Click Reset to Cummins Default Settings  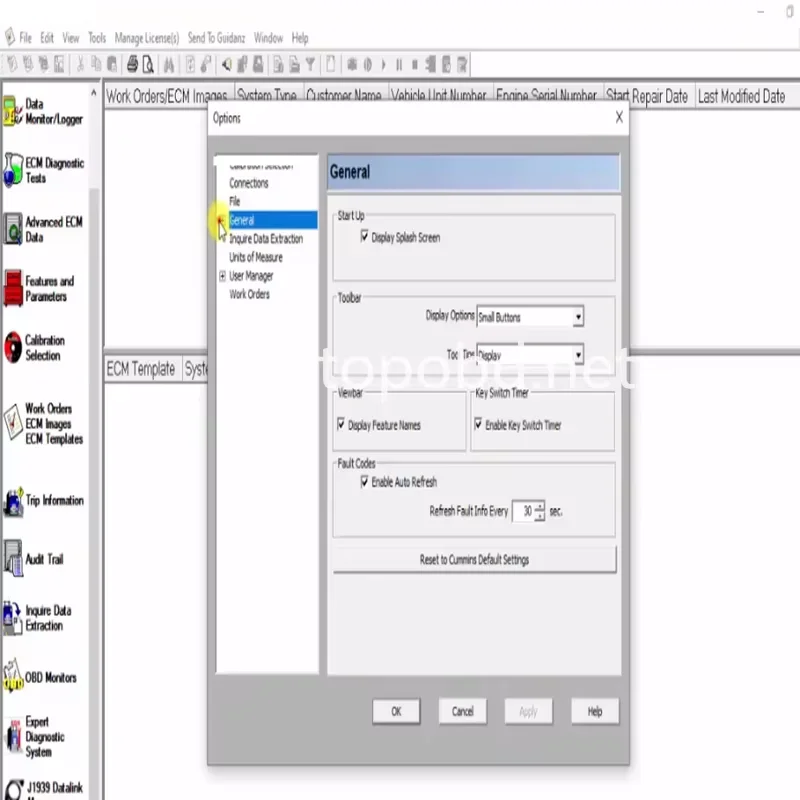pos(473,560)
